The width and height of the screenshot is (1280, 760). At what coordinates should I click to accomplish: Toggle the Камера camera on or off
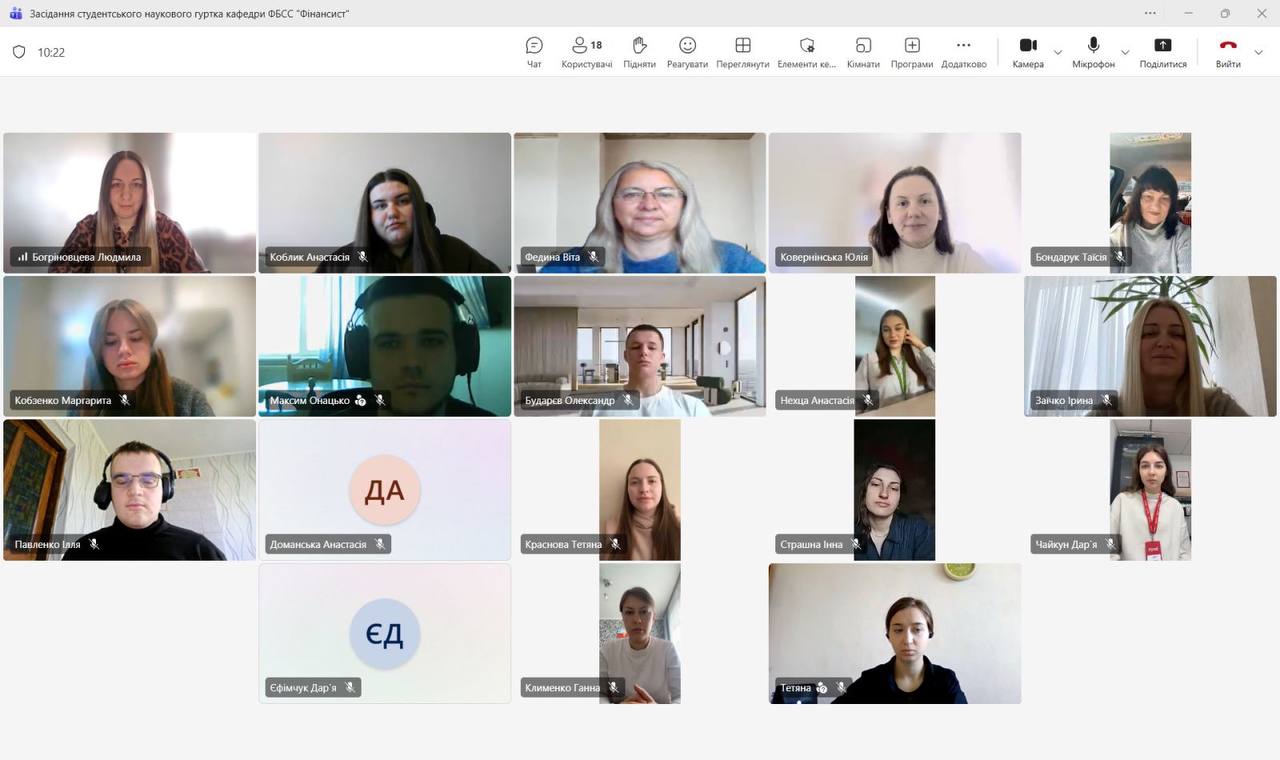pyautogui.click(x=1027, y=52)
